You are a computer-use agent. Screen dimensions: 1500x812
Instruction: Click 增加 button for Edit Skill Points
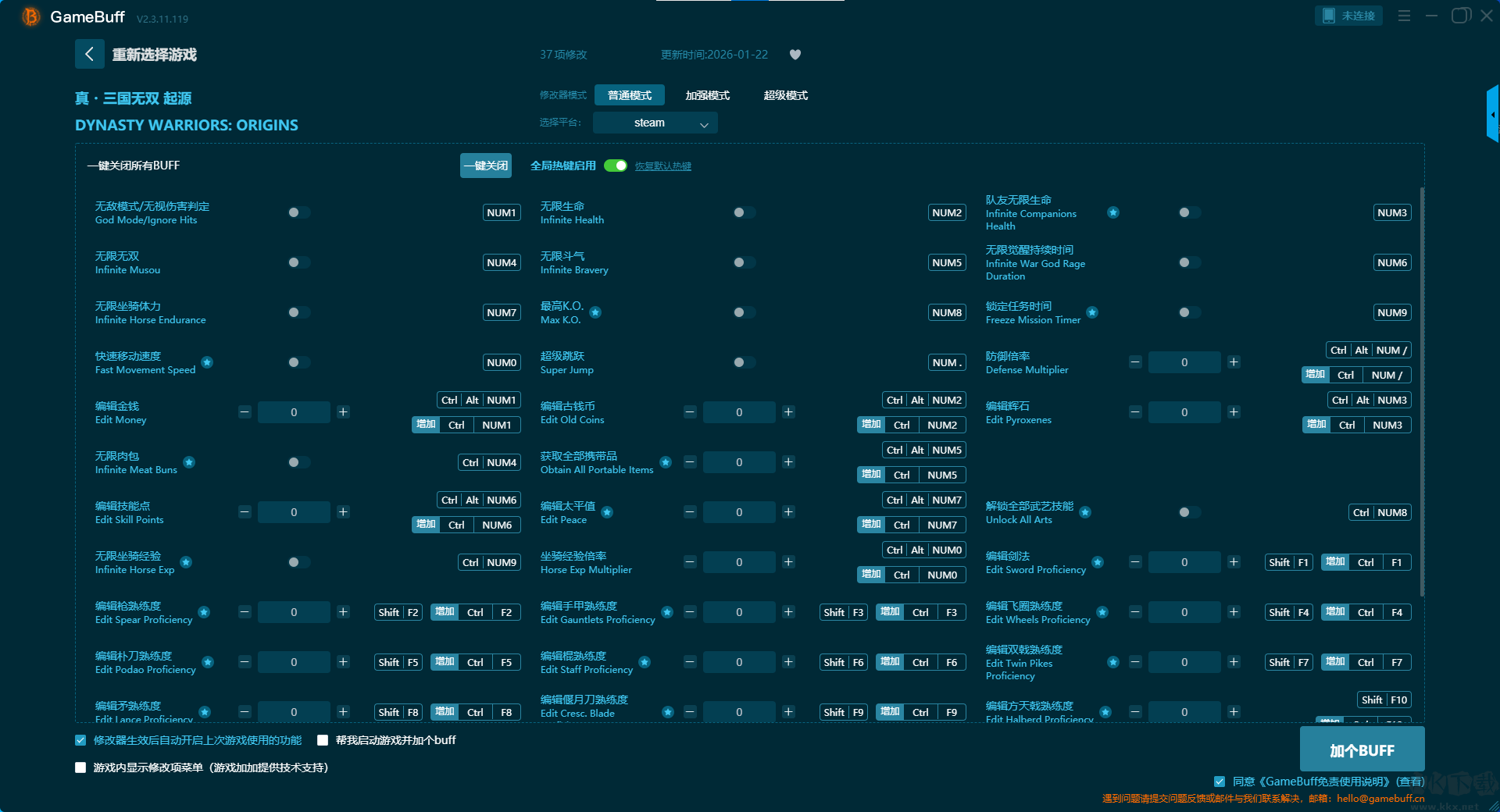pos(426,525)
